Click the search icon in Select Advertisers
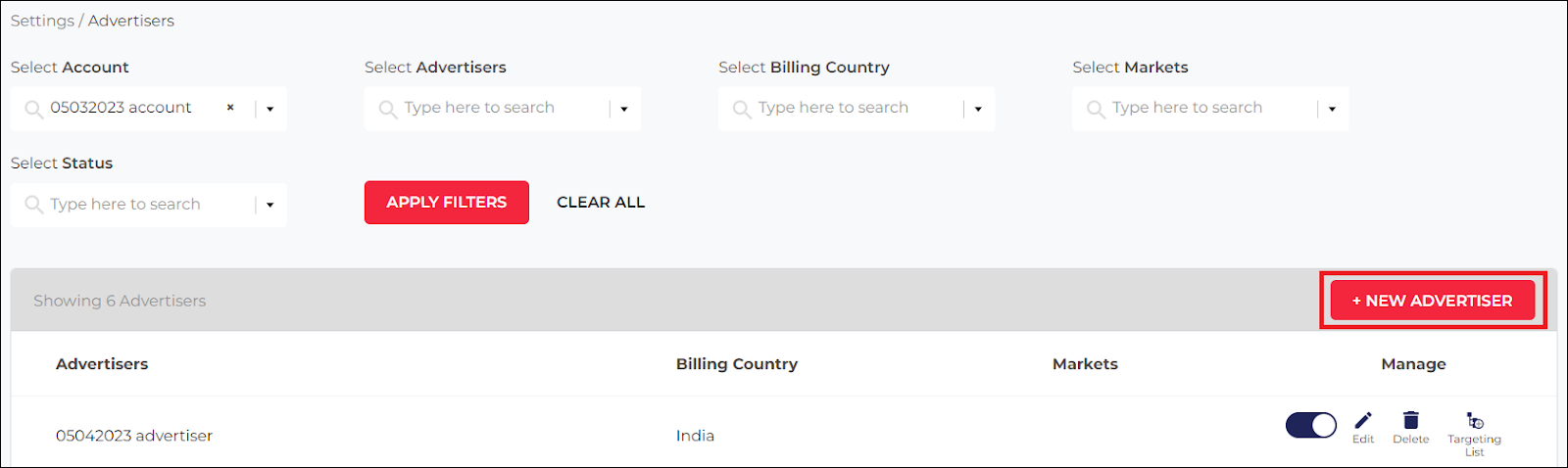The image size is (1568, 468). pos(388,109)
